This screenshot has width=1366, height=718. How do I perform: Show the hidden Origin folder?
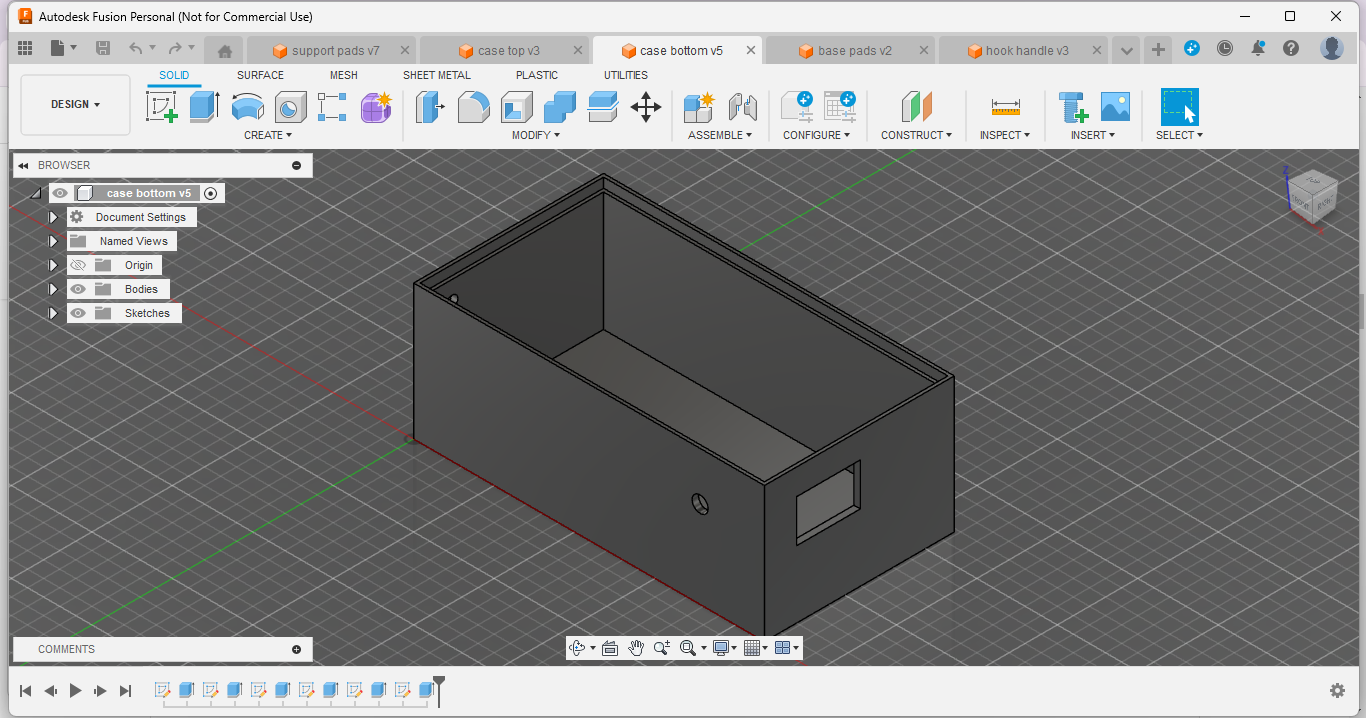click(78, 265)
